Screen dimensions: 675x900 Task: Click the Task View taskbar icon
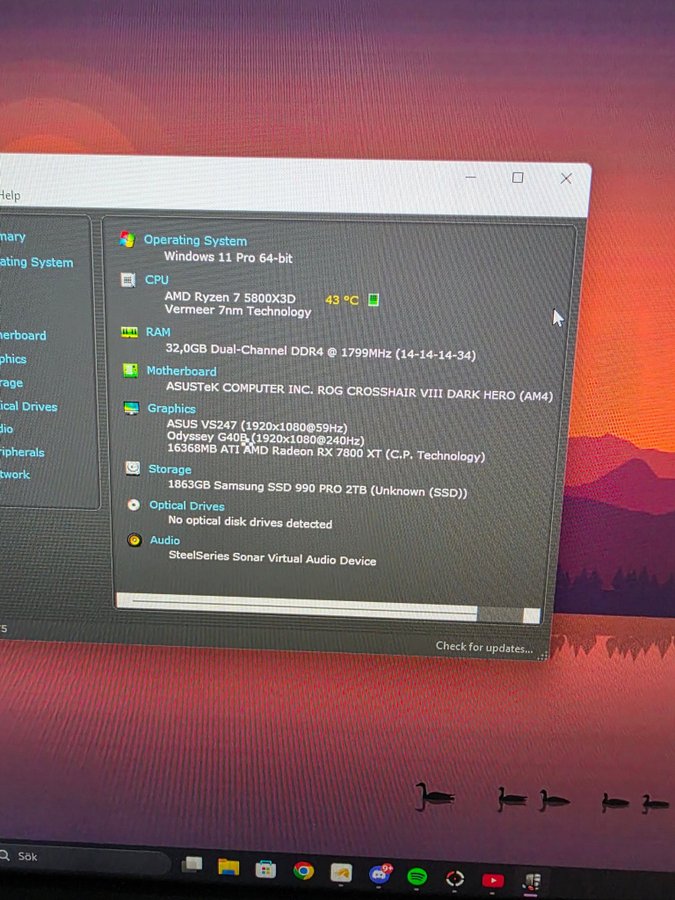tap(192, 864)
